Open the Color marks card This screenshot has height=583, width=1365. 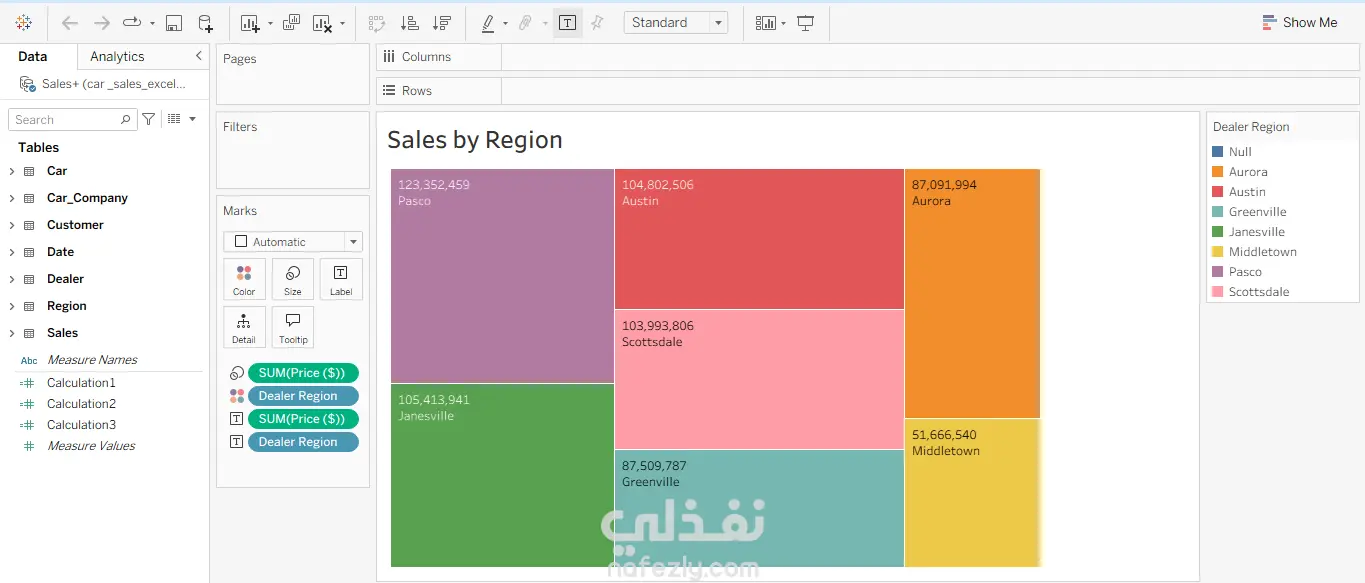[244, 279]
